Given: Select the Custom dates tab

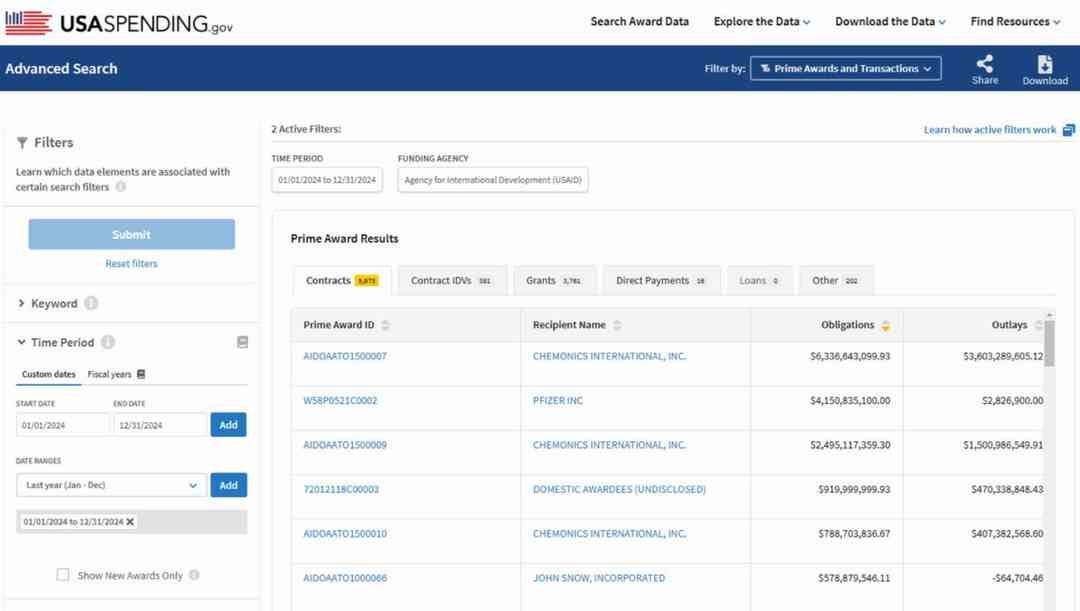Looking at the screenshot, I should pyautogui.click(x=49, y=374).
